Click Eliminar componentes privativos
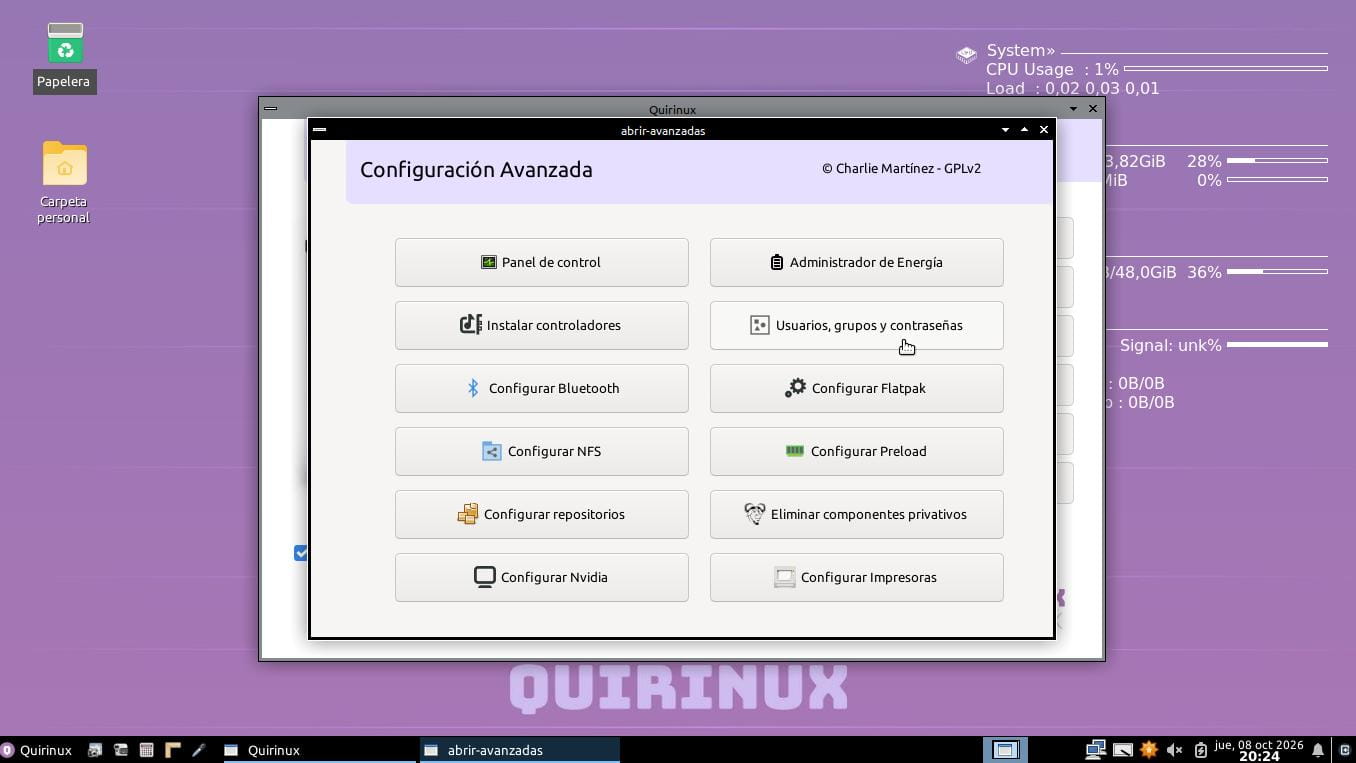Image resolution: width=1356 pixels, height=763 pixels. [x=856, y=514]
